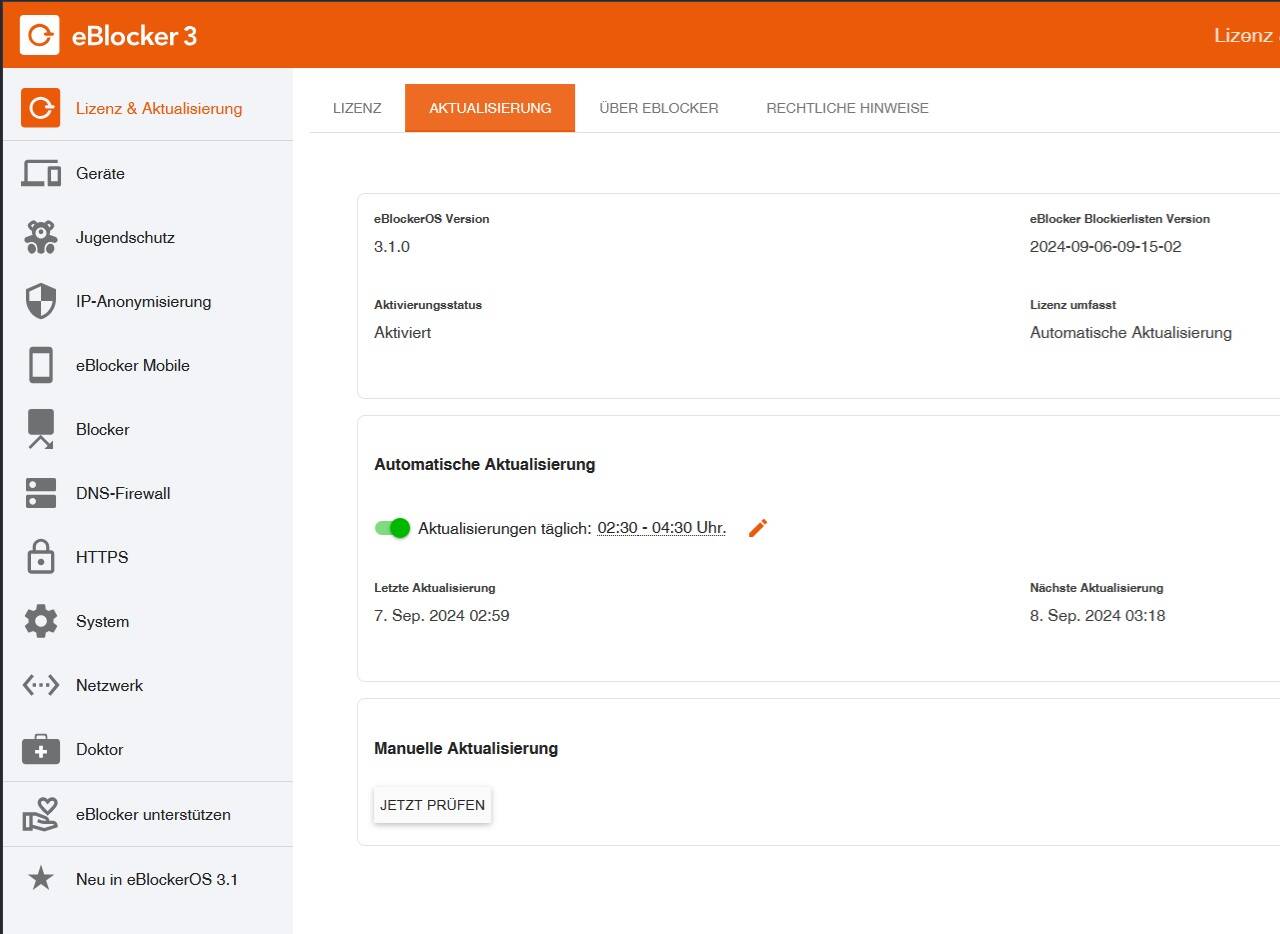Switch to the Lizenz tab
The image size is (1280, 934).
point(357,108)
